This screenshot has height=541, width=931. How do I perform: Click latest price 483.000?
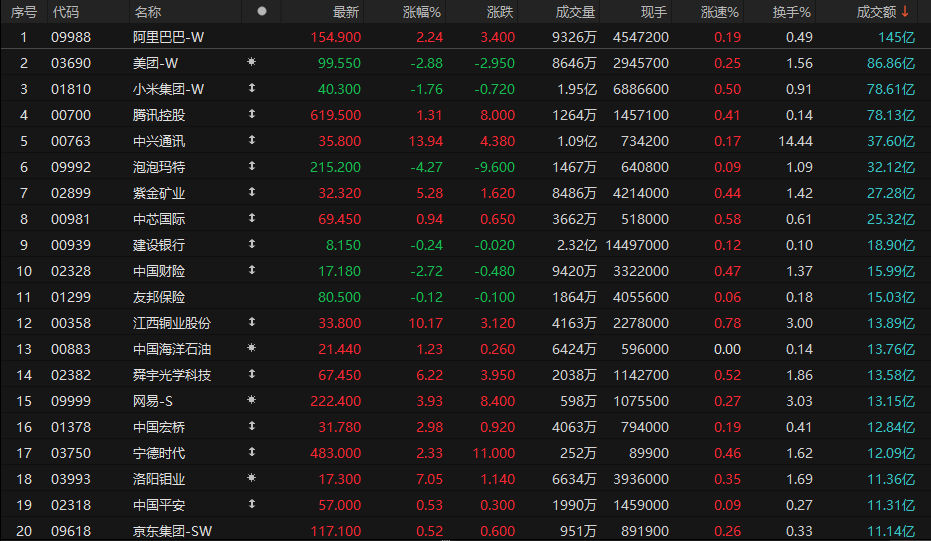[x=335, y=454]
